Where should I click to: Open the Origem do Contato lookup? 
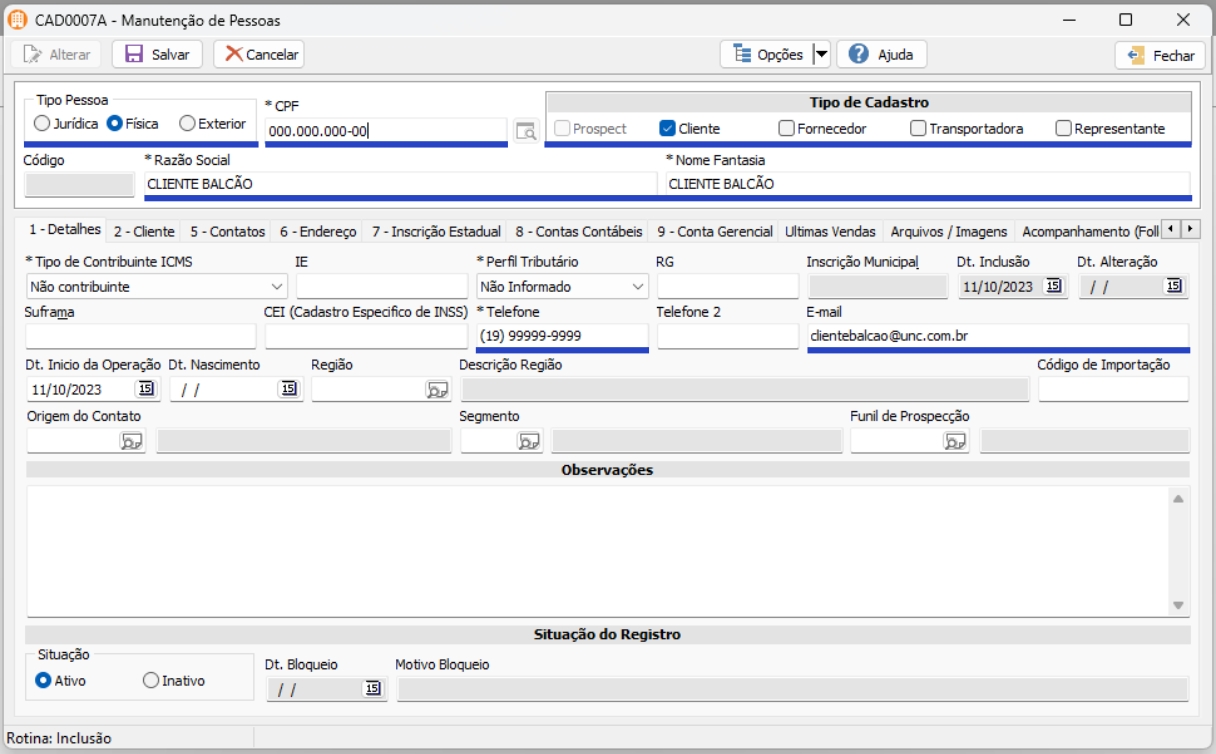click(132, 441)
